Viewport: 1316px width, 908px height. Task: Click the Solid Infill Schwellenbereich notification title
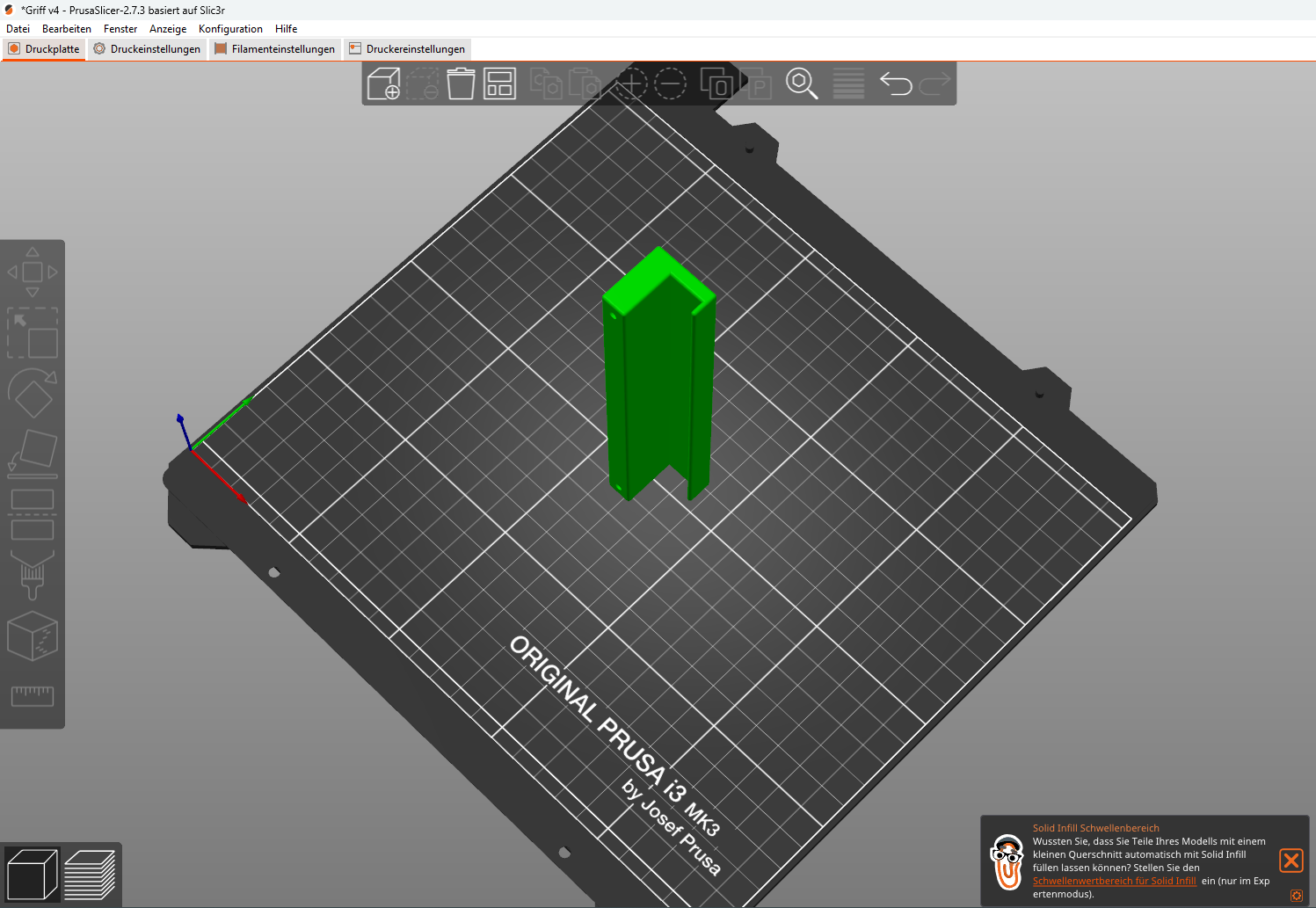(1095, 828)
